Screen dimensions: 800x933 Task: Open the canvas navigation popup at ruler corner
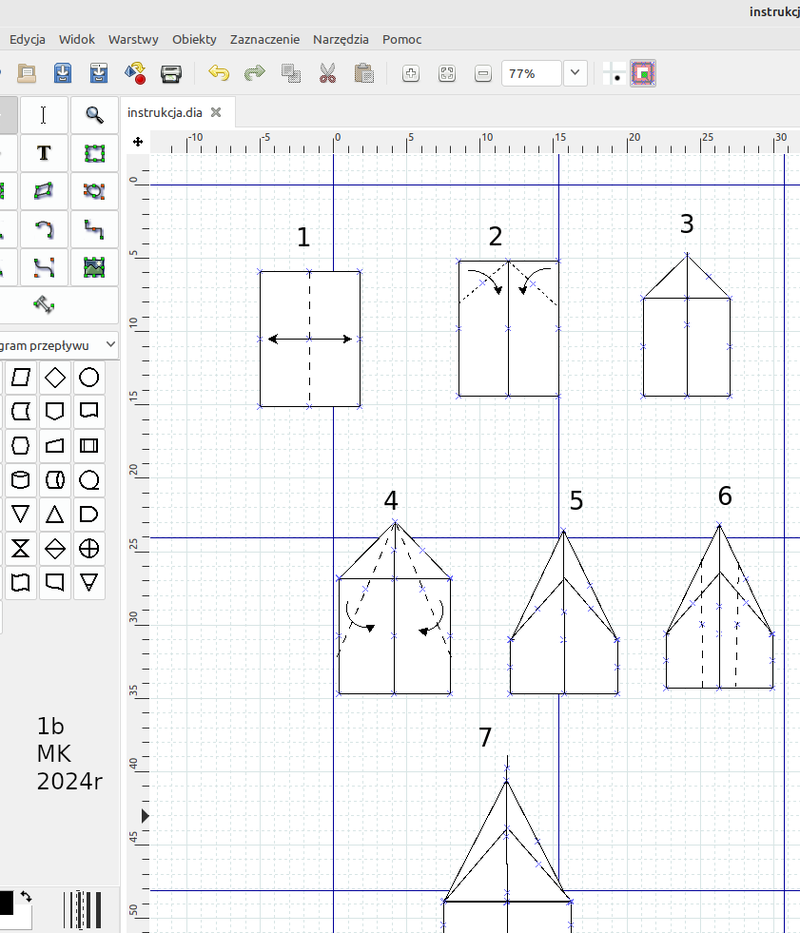(x=137, y=143)
